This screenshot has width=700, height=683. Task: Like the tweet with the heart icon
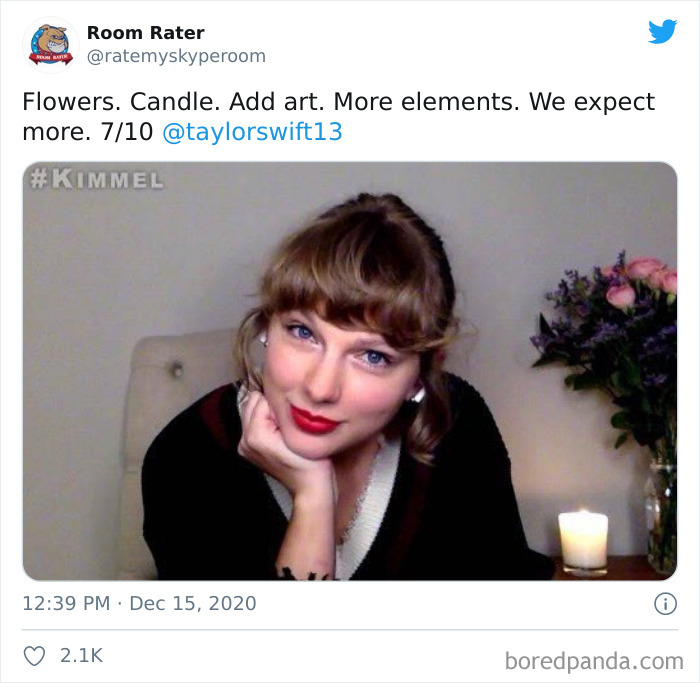[34, 656]
